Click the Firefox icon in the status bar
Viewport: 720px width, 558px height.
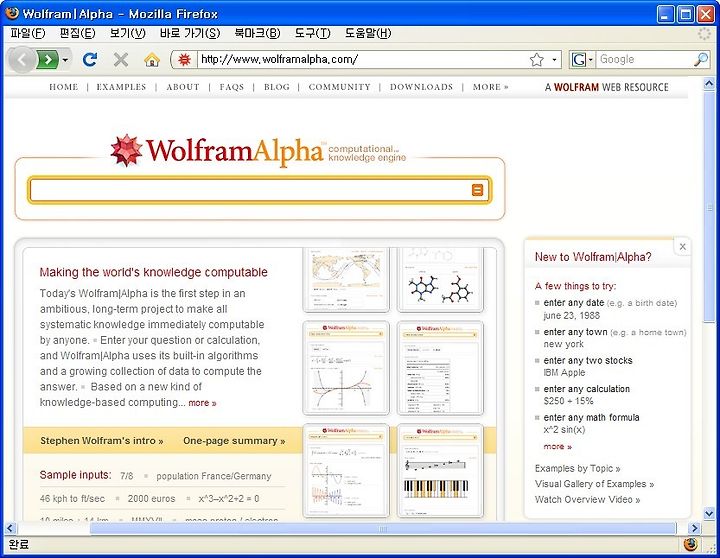[x=689, y=545]
